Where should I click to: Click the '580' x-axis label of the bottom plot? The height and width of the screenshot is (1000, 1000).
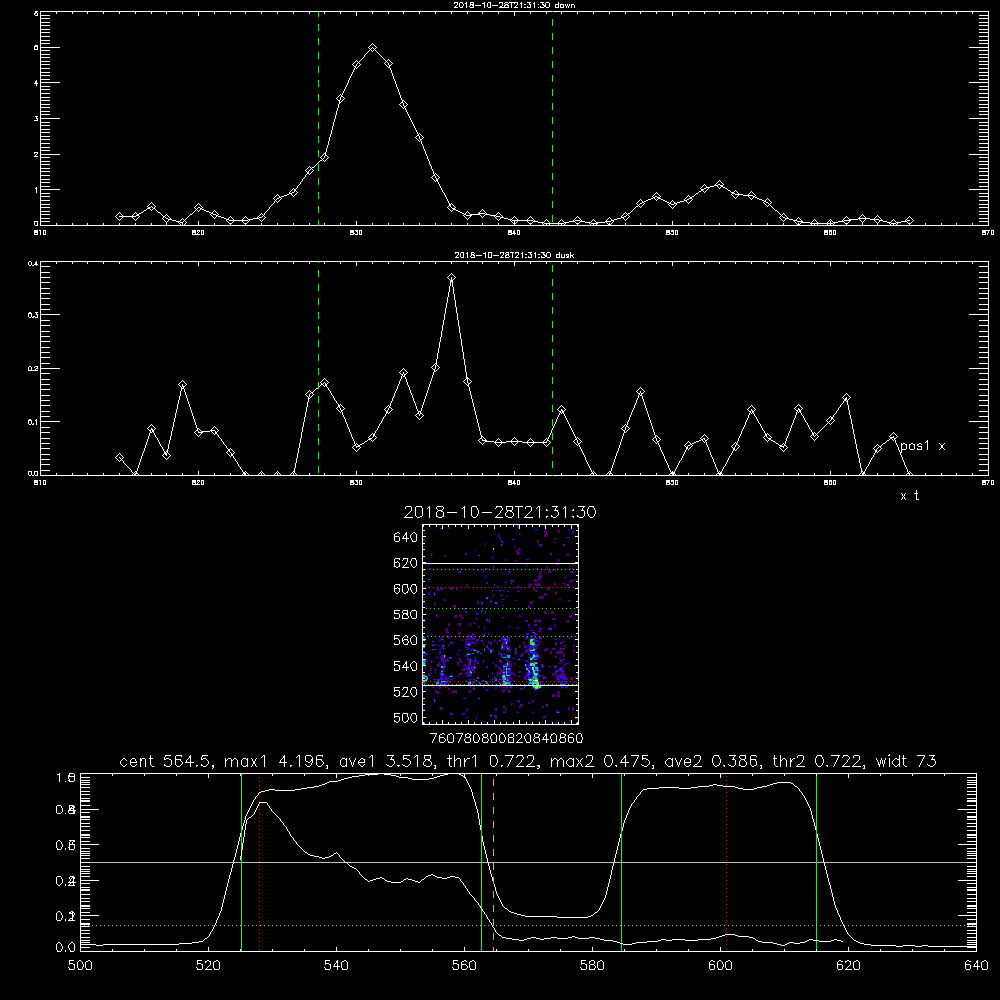coord(592,966)
